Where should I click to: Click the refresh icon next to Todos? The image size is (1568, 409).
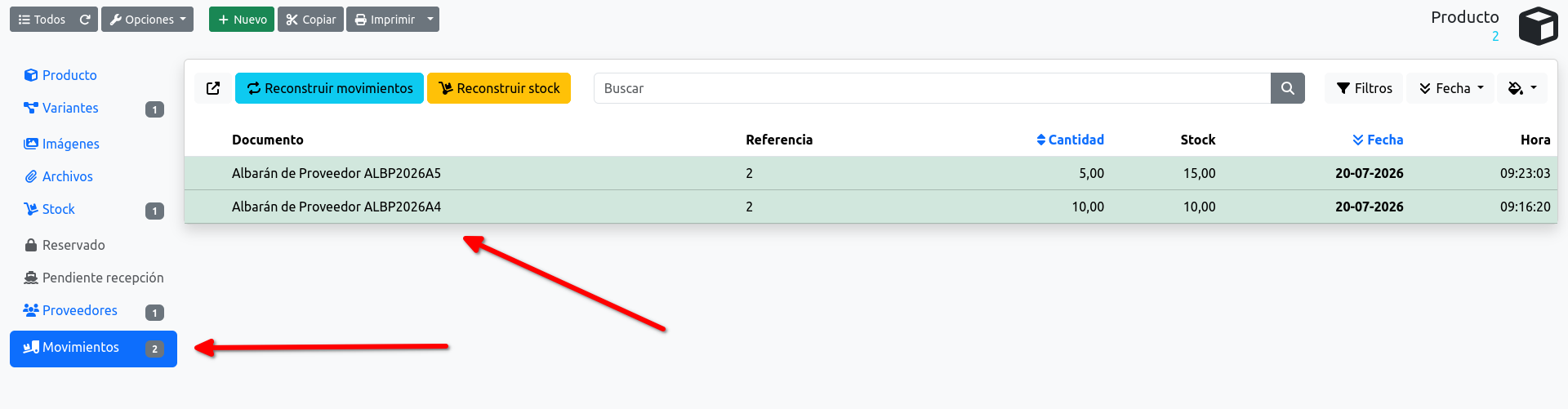[x=85, y=20]
